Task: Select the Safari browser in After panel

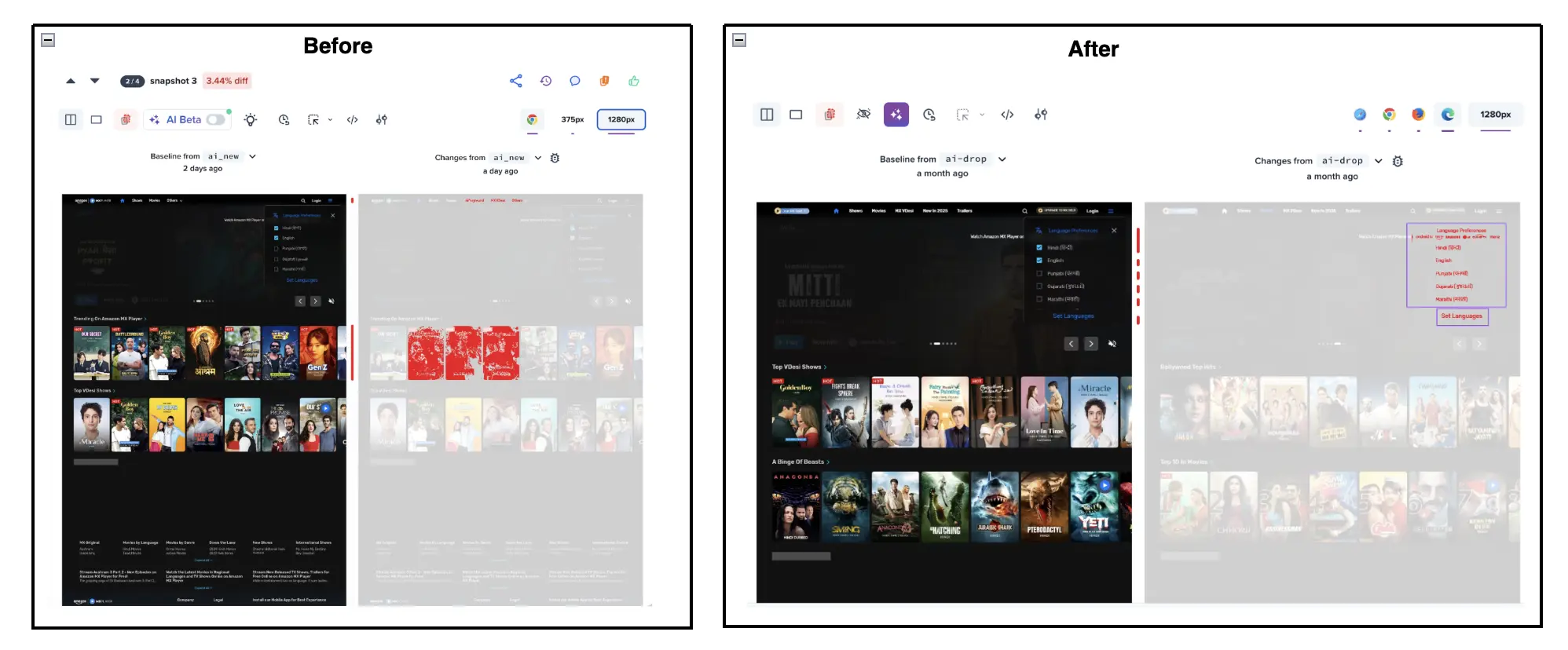Action: 1360,115
